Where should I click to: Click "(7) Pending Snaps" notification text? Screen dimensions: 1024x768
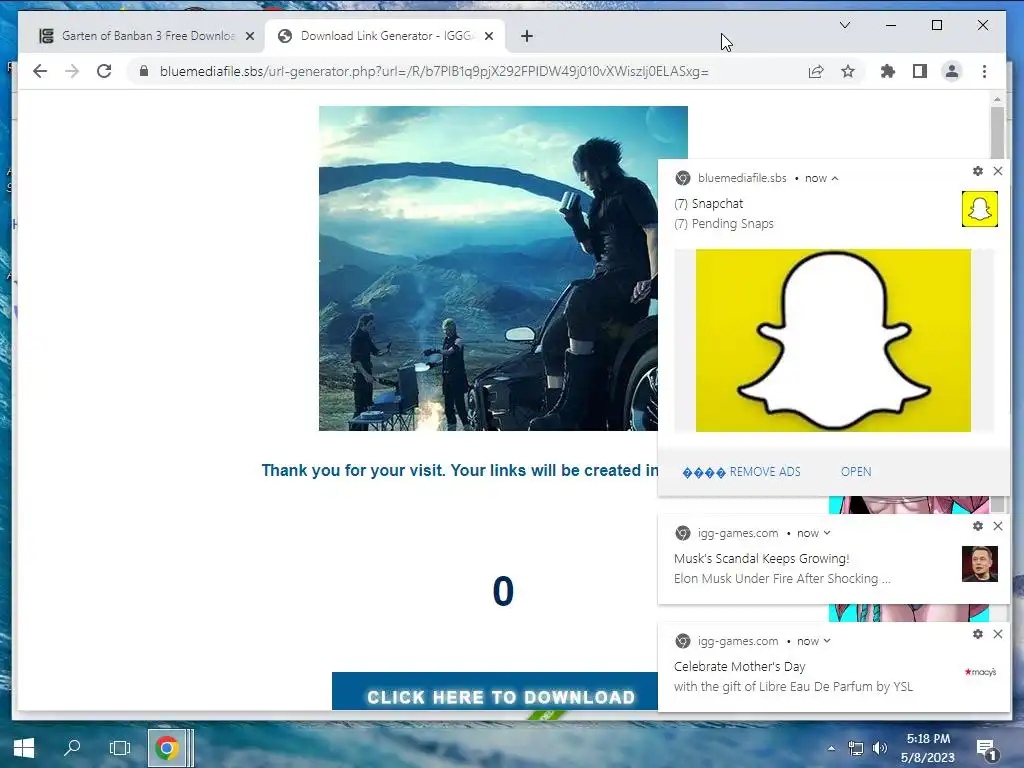point(724,223)
